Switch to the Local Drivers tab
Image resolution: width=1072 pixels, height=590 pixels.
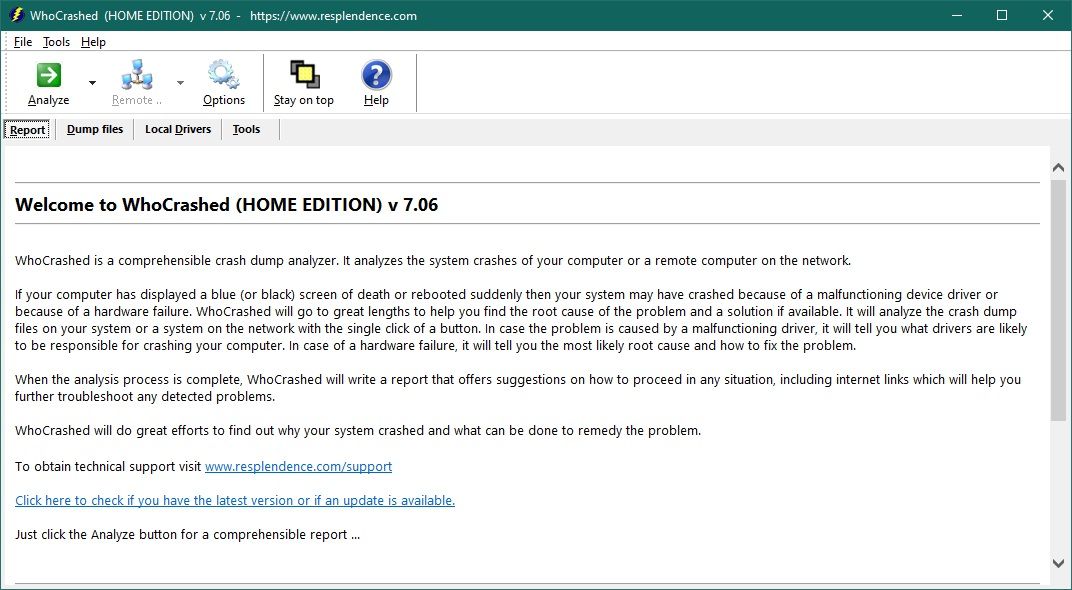point(177,129)
